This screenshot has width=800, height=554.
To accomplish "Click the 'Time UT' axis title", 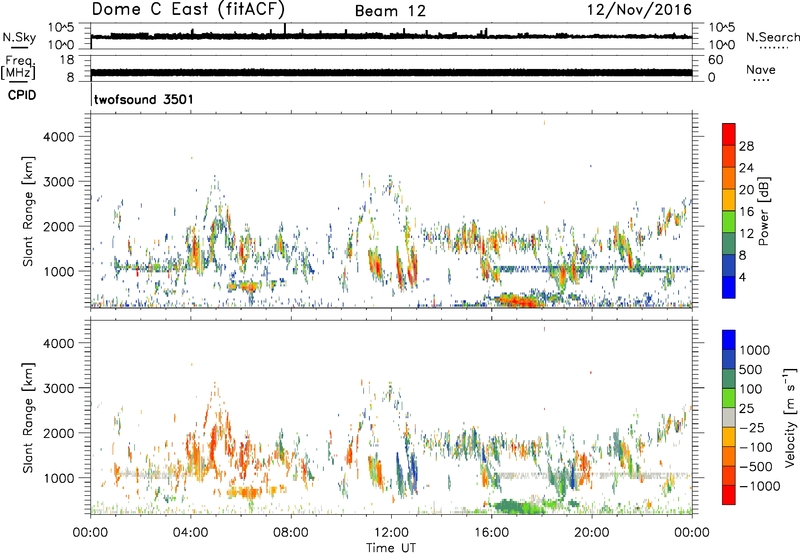I will pyautogui.click(x=391, y=548).
